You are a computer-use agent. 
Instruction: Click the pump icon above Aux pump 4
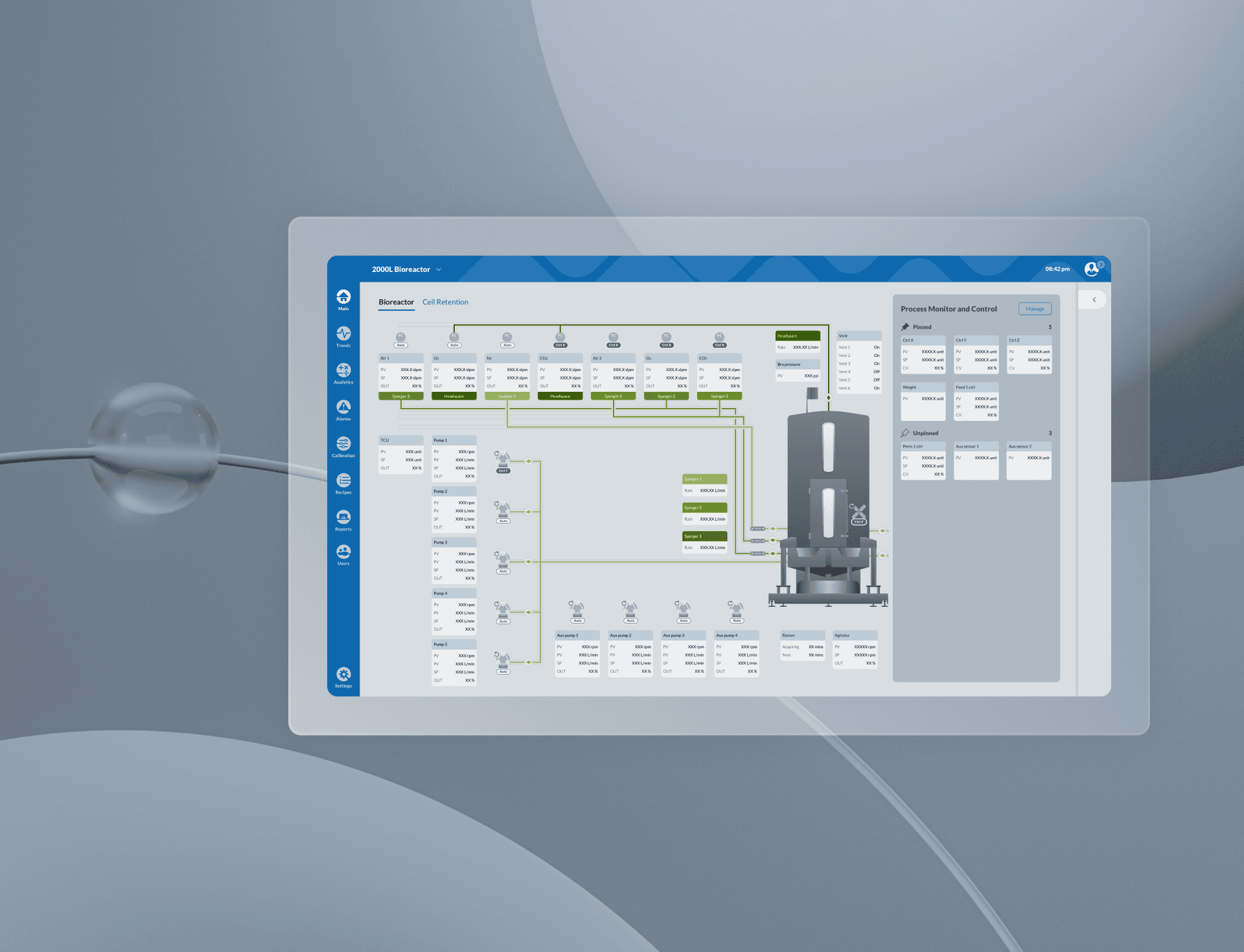click(736, 609)
